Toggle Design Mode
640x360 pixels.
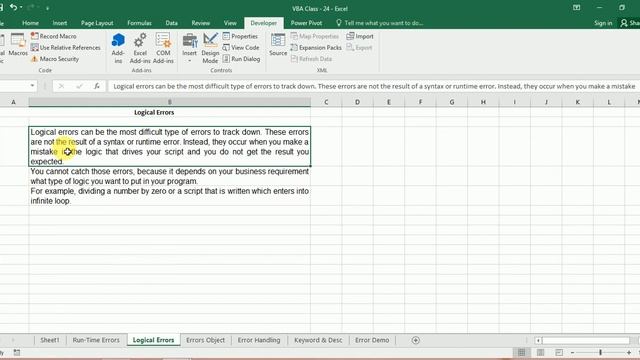pyautogui.click(x=210, y=48)
